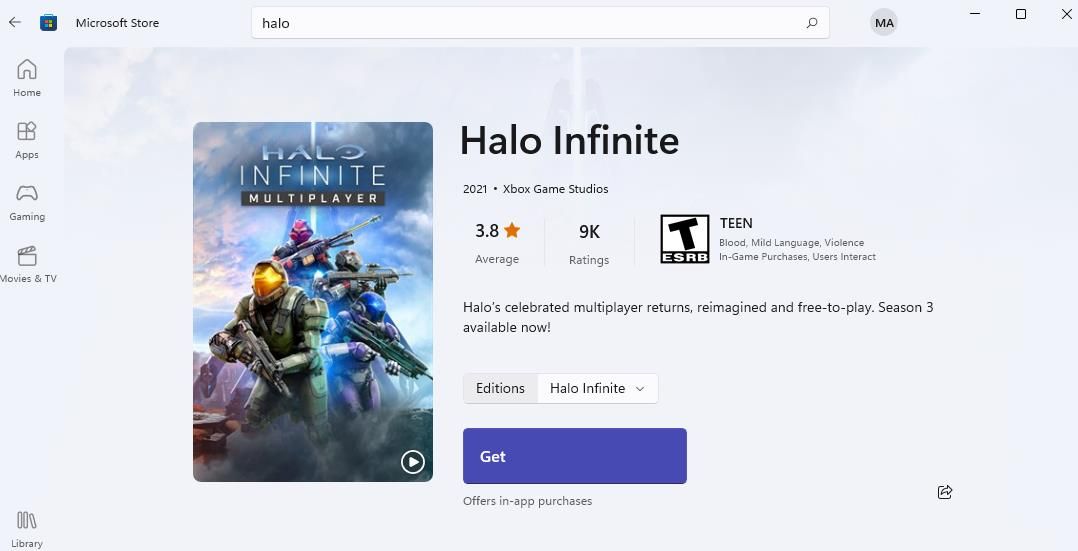The height and width of the screenshot is (551, 1078).
Task: Minimize the Microsoft Store window
Action: [x=975, y=14]
